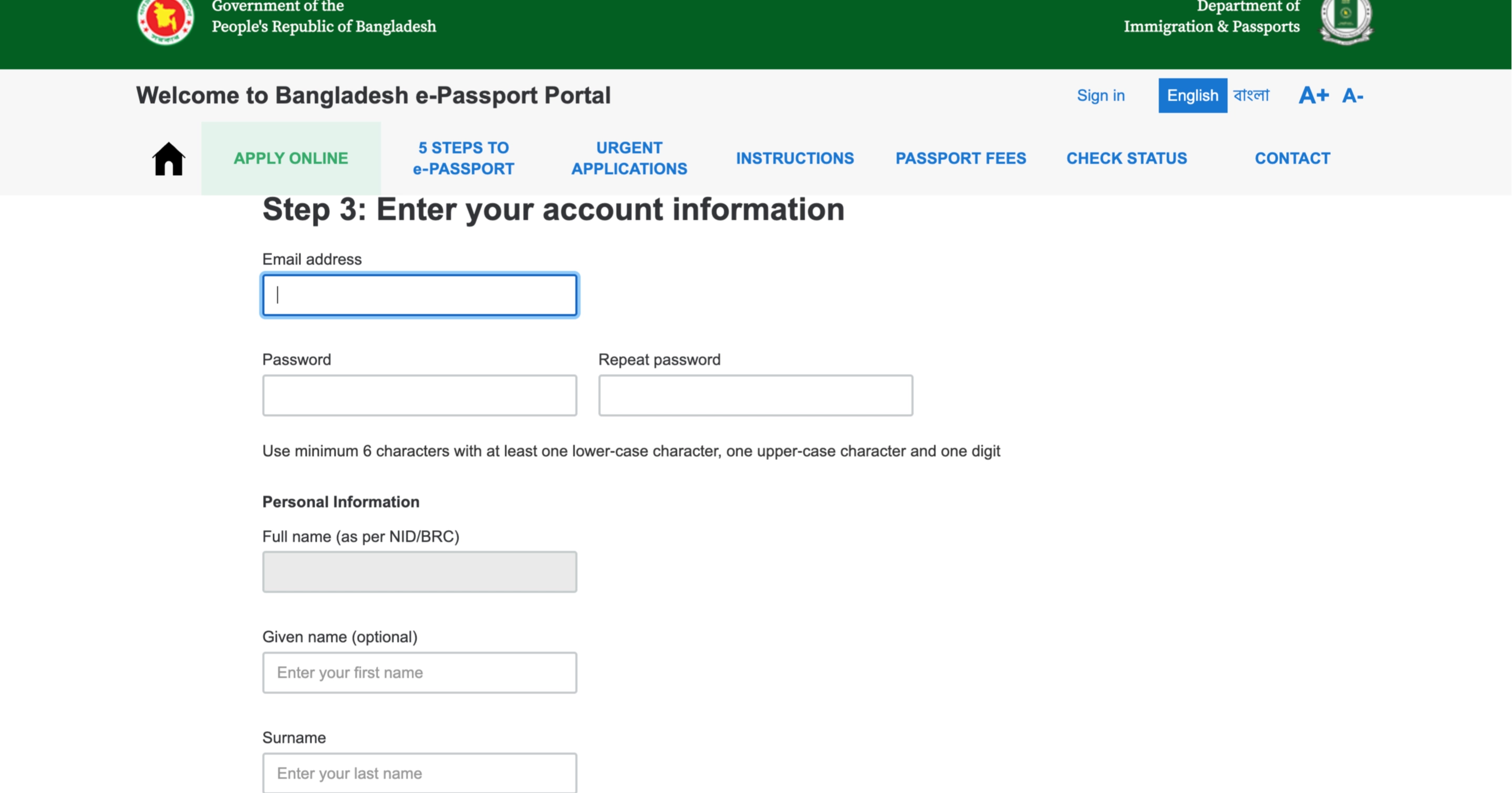Select Bengali language option
This screenshot has width=1512, height=793.
pyautogui.click(x=1250, y=95)
